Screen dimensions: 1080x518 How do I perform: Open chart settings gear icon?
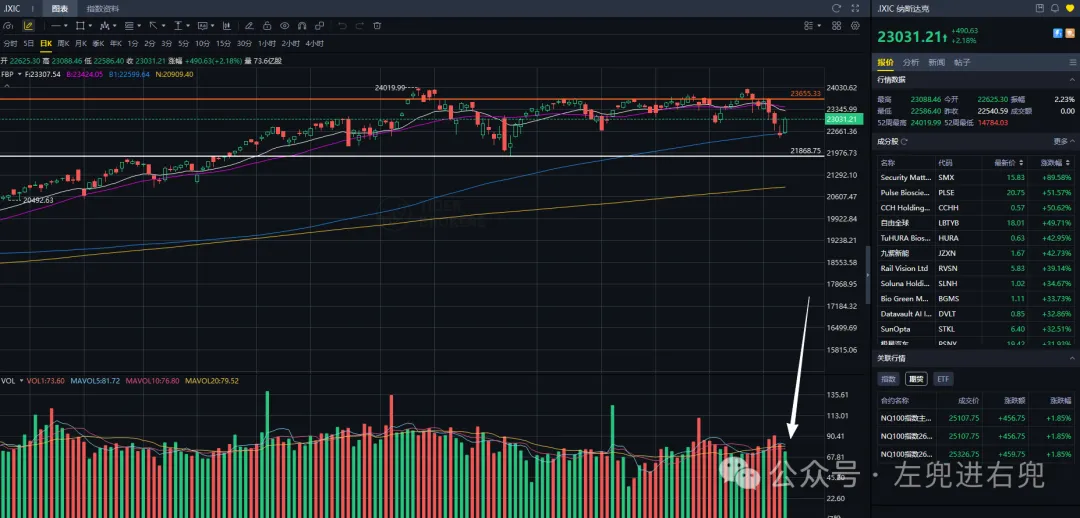855,25
